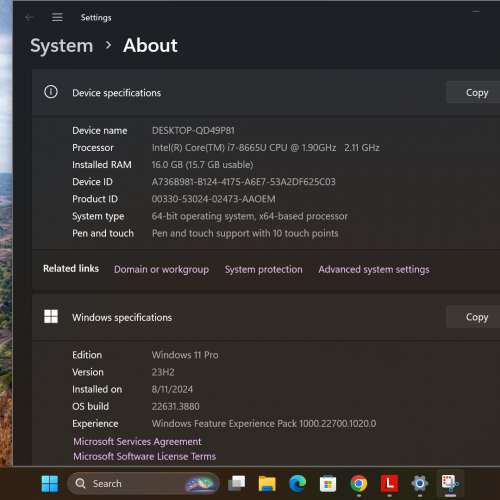
Task: Select the version value 23H2
Action: click(x=163, y=372)
